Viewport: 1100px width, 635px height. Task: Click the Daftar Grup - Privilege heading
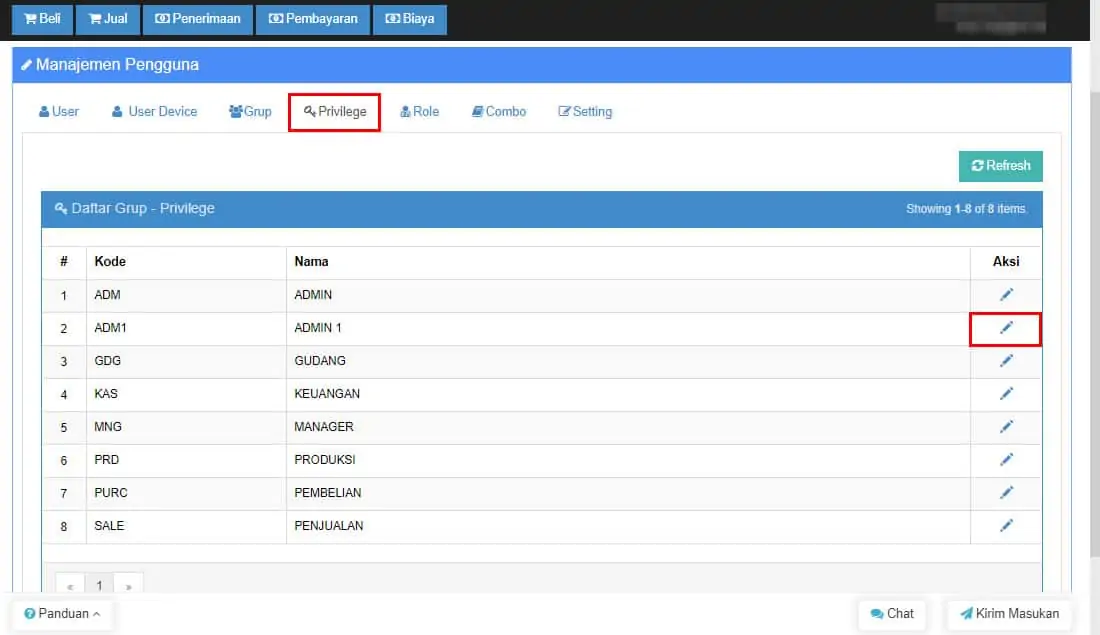143,208
